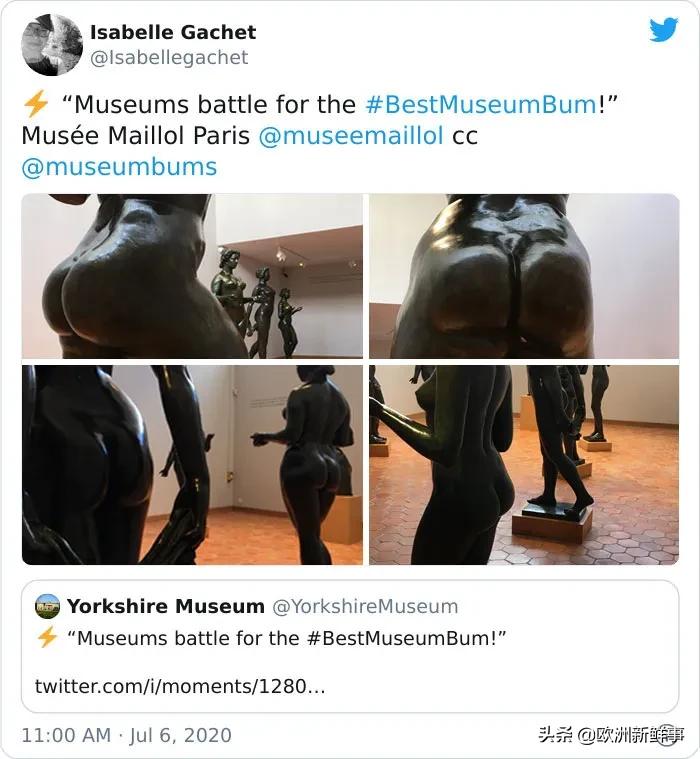The image size is (700, 759).
Task: View the bottom-left sculpture photo
Action: (192, 465)
